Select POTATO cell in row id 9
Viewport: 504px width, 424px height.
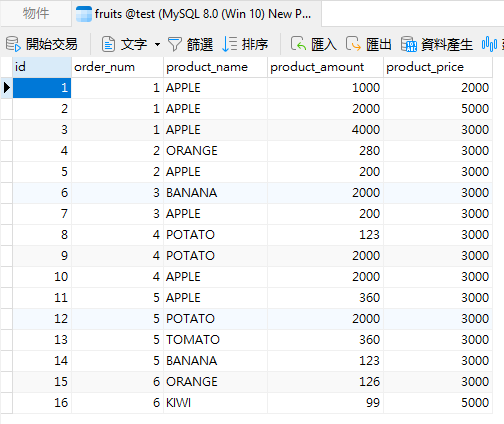(x=215, y=256)
